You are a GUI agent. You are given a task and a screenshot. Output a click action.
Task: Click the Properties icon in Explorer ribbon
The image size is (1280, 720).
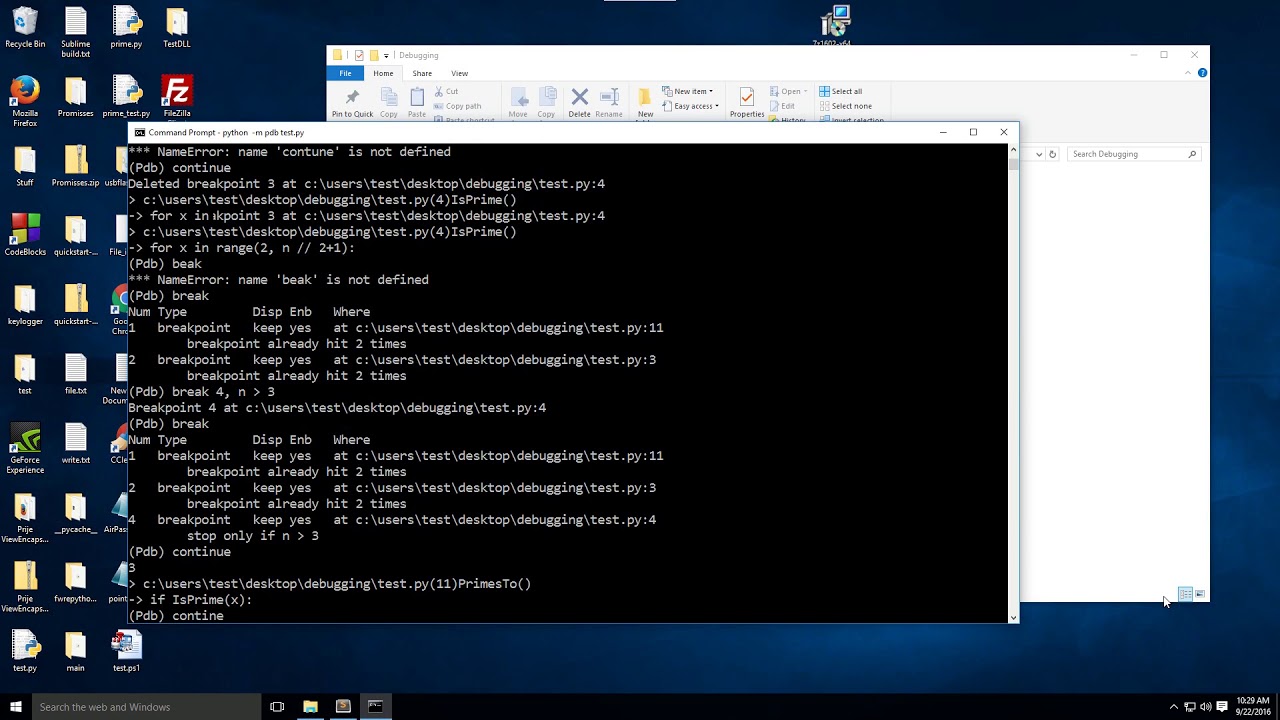pos(747,103)
